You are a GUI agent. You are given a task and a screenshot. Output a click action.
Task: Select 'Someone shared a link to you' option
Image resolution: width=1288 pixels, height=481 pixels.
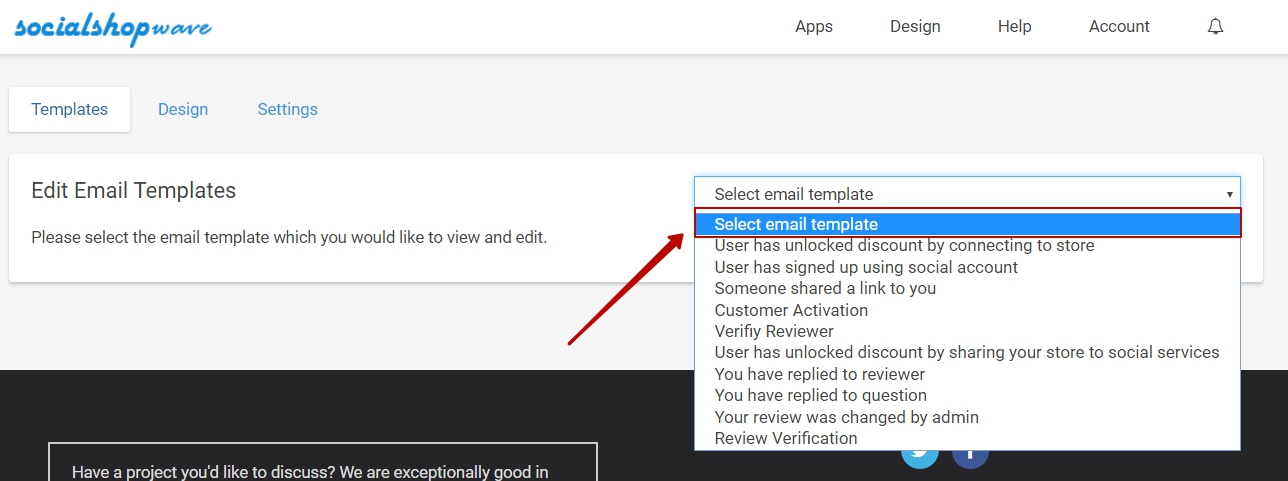(x=967, y=288)
